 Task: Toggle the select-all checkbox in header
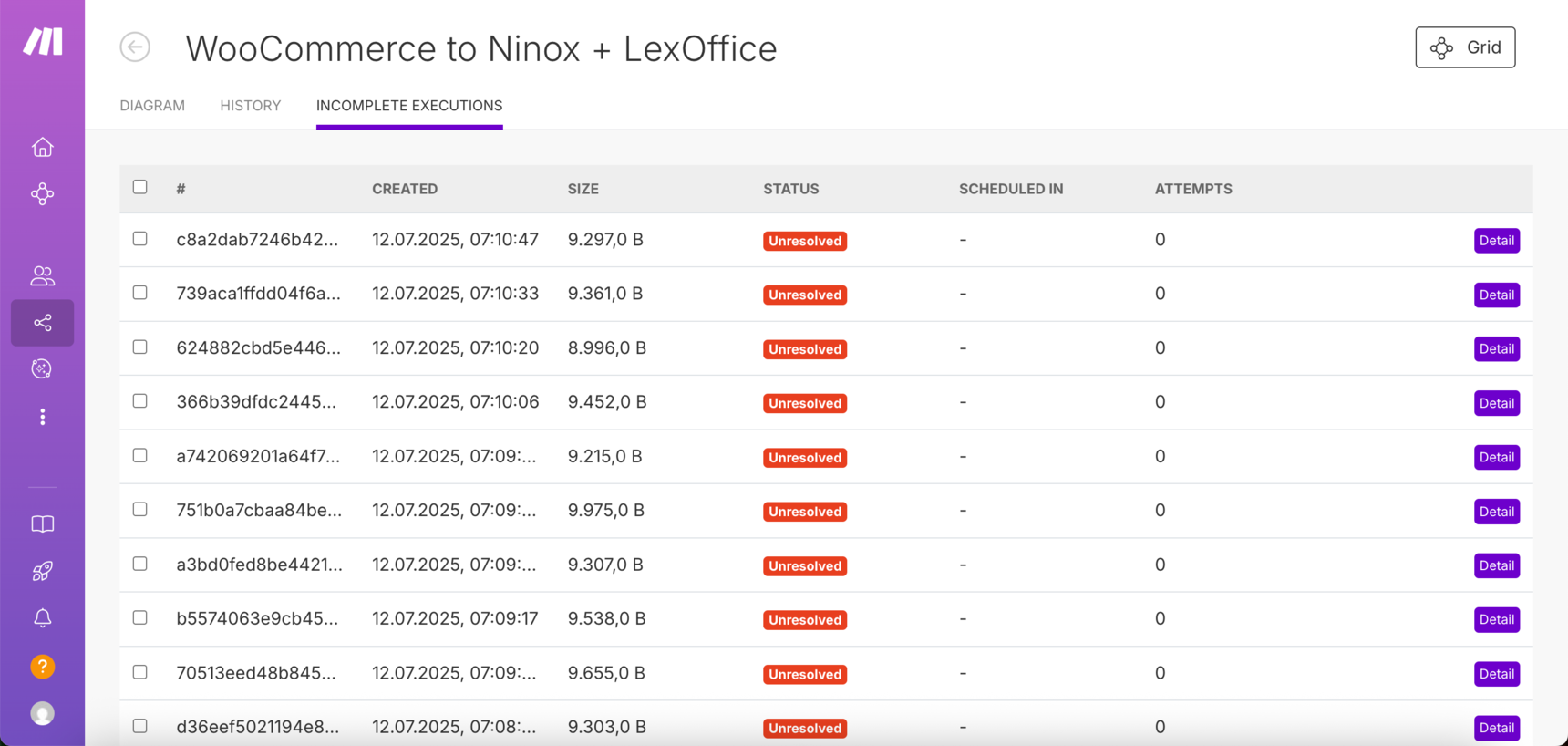pos(139,187)
